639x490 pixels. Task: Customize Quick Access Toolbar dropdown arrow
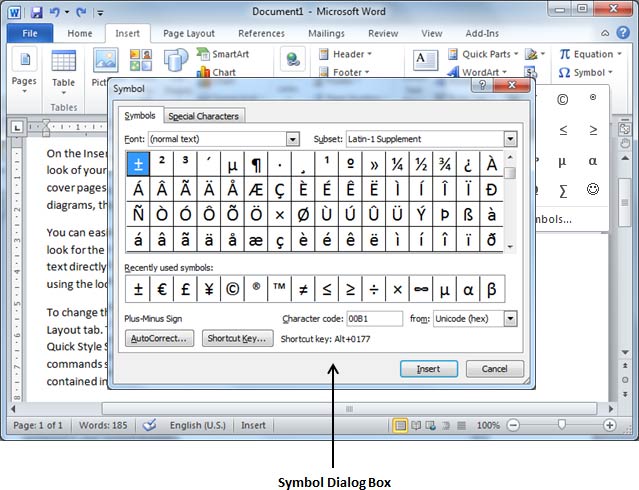tap(100, 13)
